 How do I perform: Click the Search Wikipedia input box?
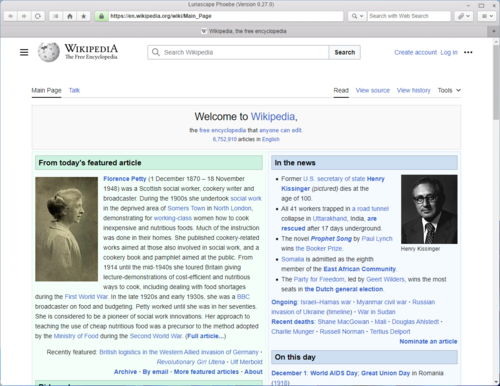[238, 52]
